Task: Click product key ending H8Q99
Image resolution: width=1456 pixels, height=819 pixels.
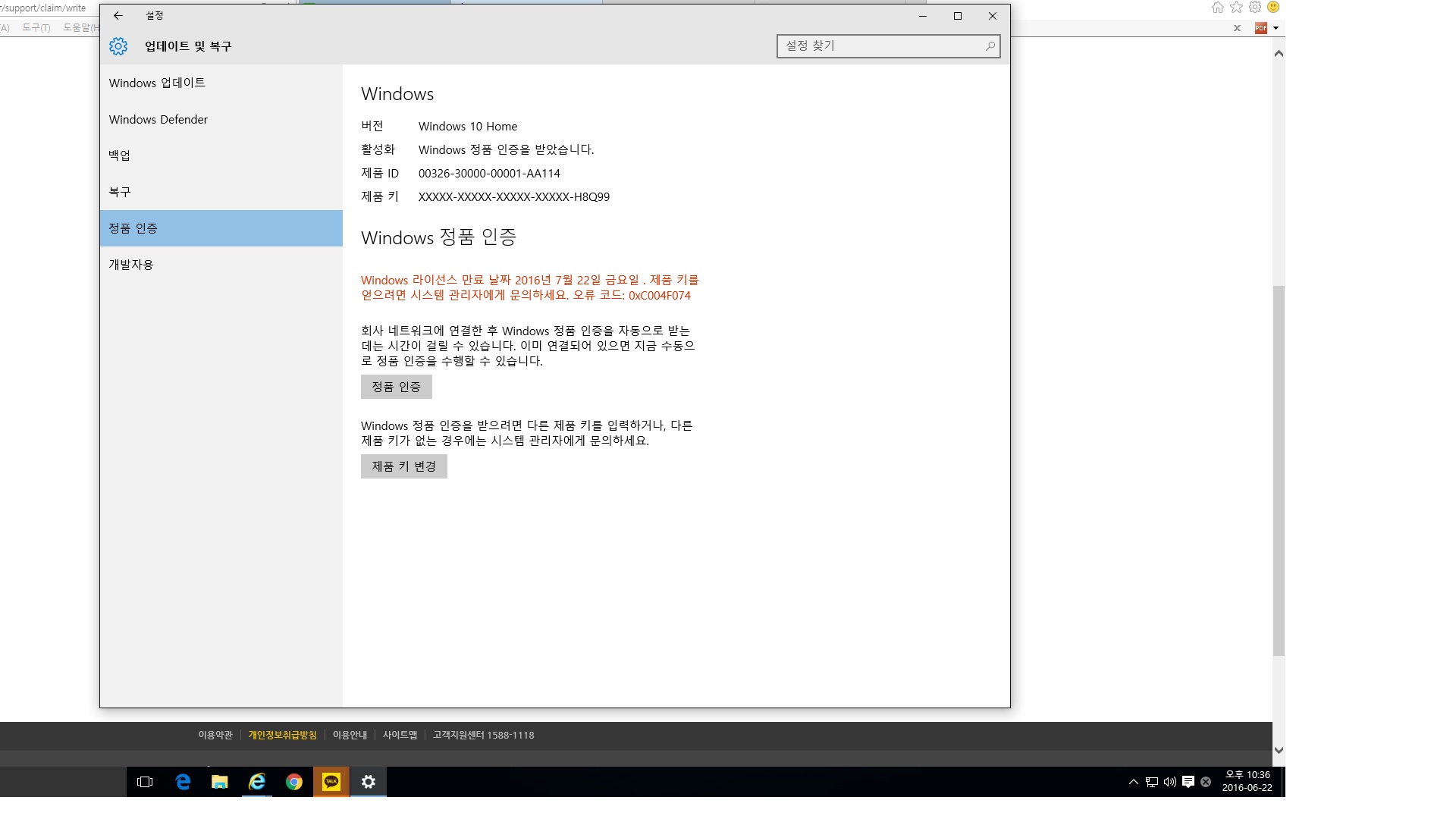Action: pos(514,197)
